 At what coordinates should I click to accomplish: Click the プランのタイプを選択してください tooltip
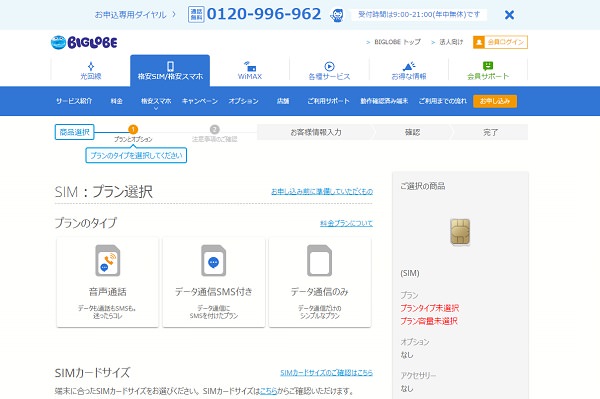pos(136,155)
